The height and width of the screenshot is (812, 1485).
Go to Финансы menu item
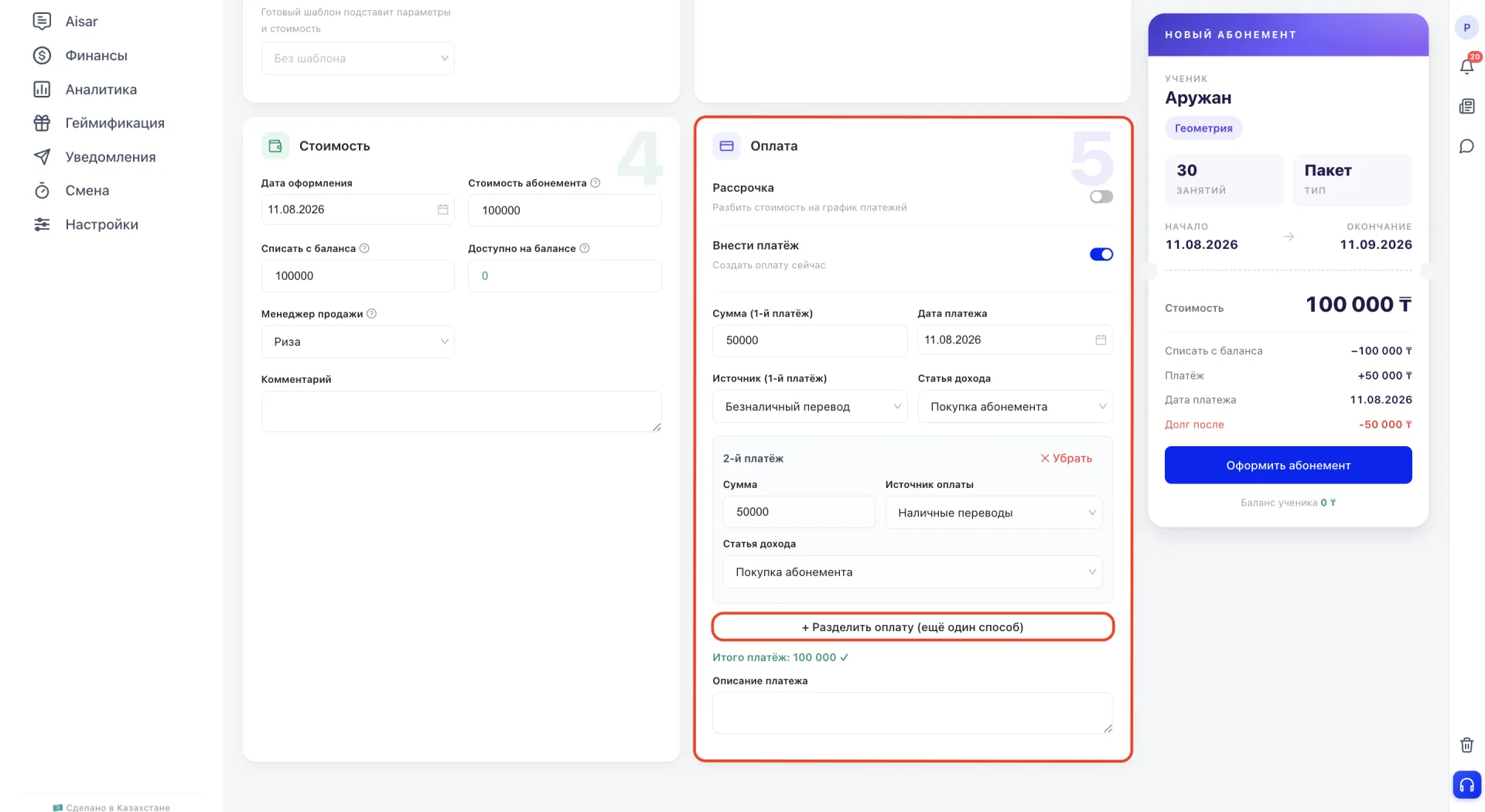coord(96,56)
